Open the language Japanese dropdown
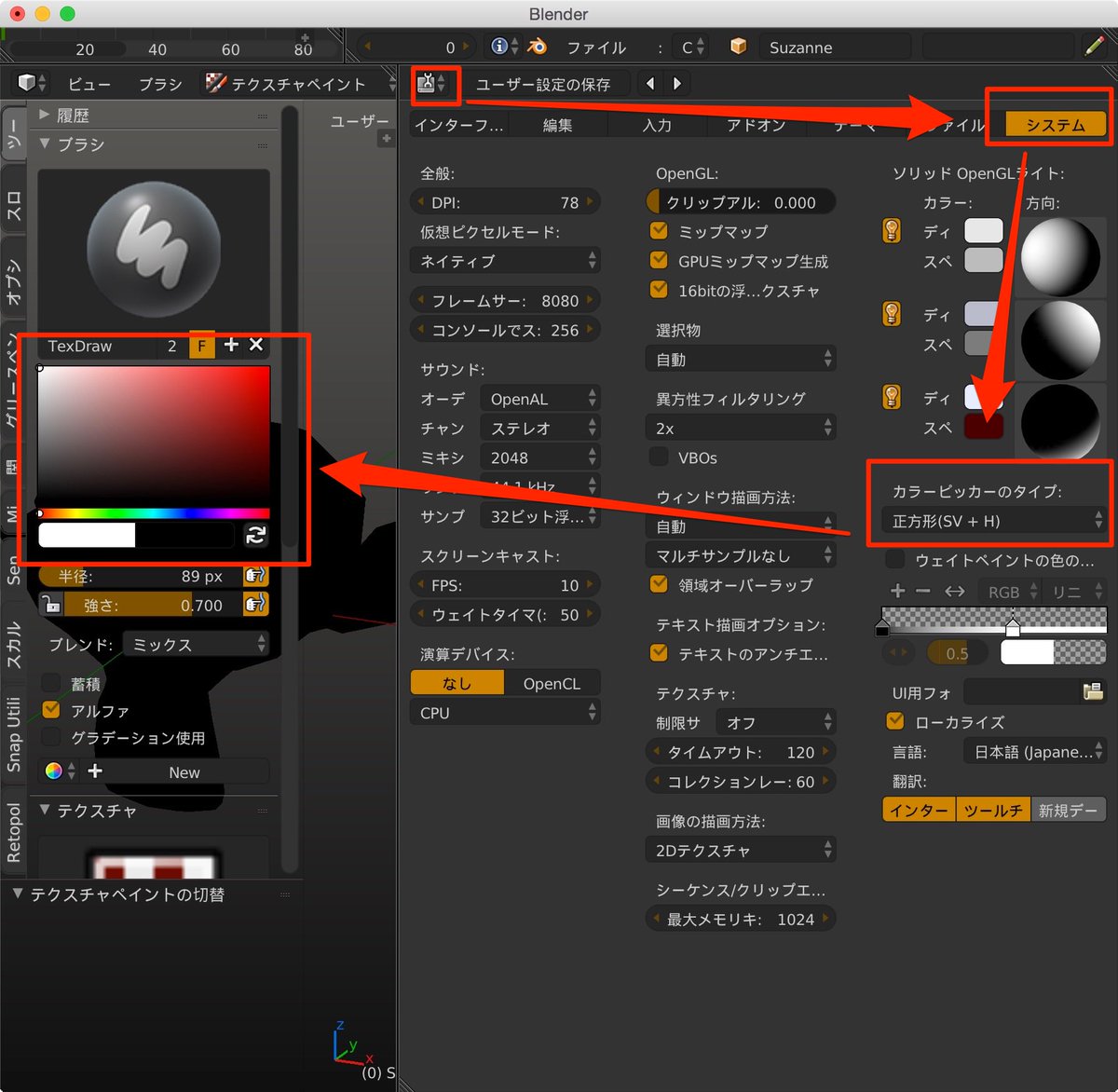1118x1092 pixels. pos(1035,751)
